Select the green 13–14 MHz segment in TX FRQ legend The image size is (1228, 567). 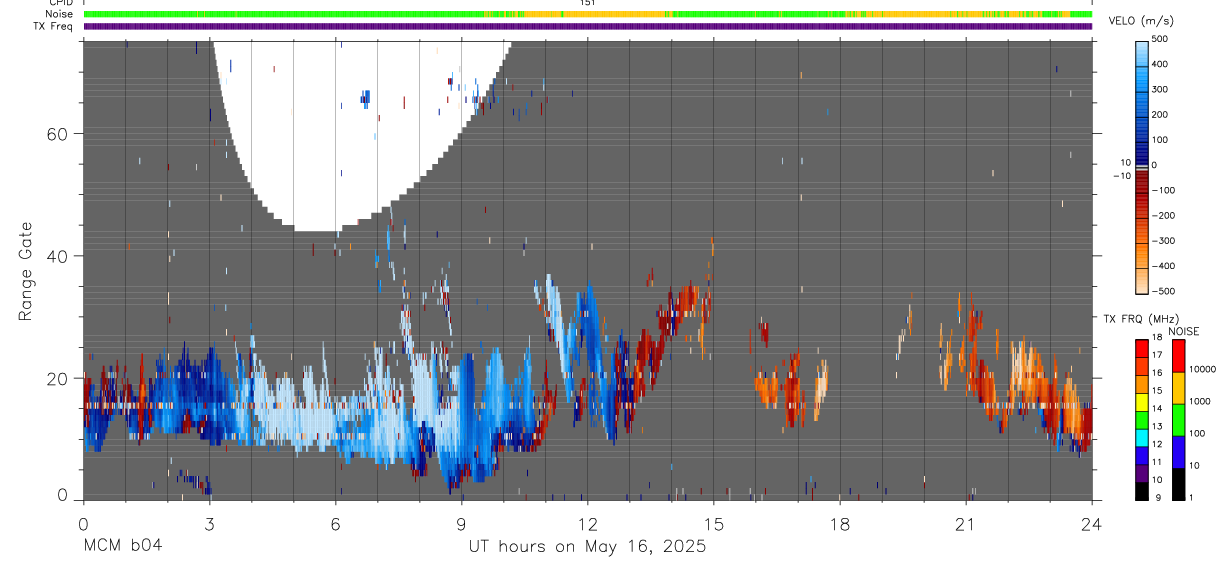pyautogui.click(x=1143, y=419)
